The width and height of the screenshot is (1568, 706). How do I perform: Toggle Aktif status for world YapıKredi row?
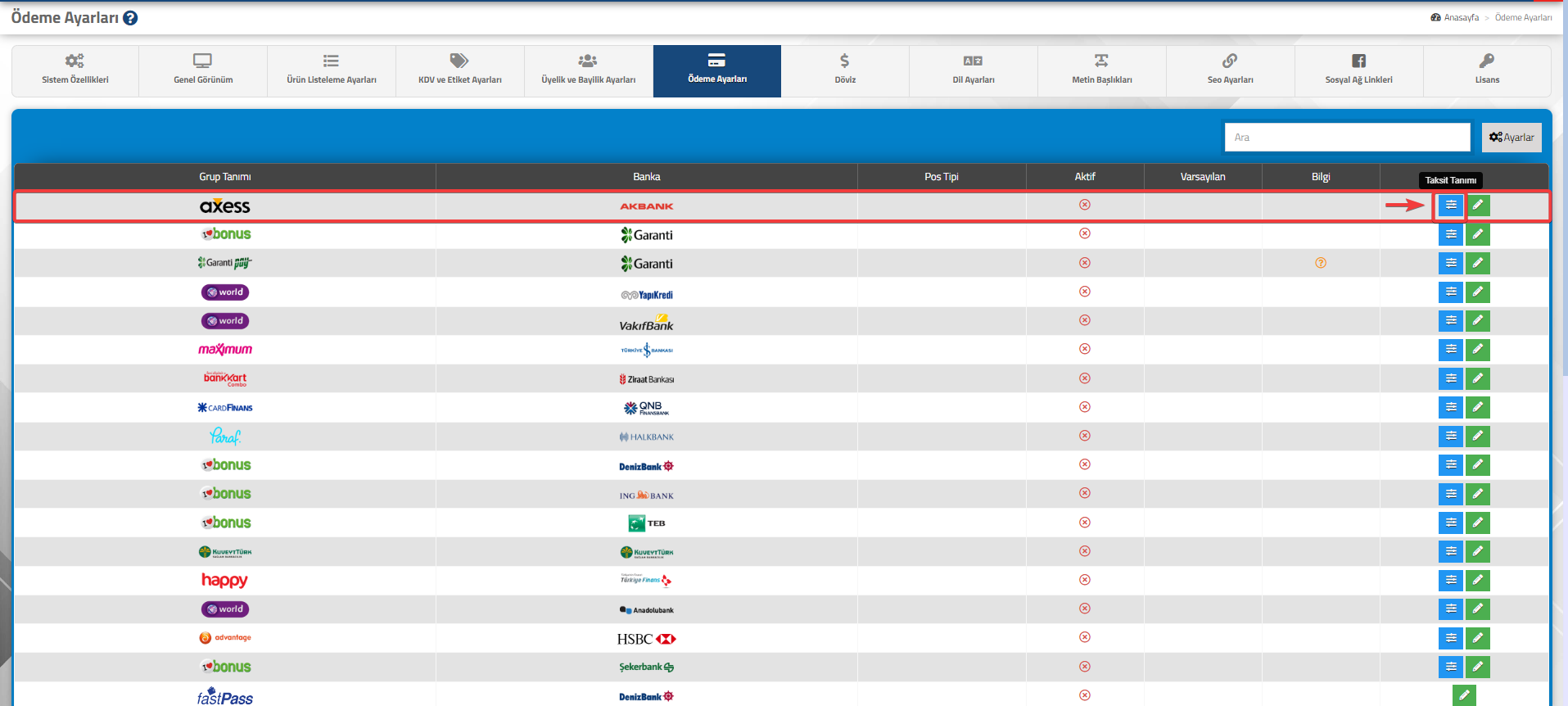[1085, 292]
